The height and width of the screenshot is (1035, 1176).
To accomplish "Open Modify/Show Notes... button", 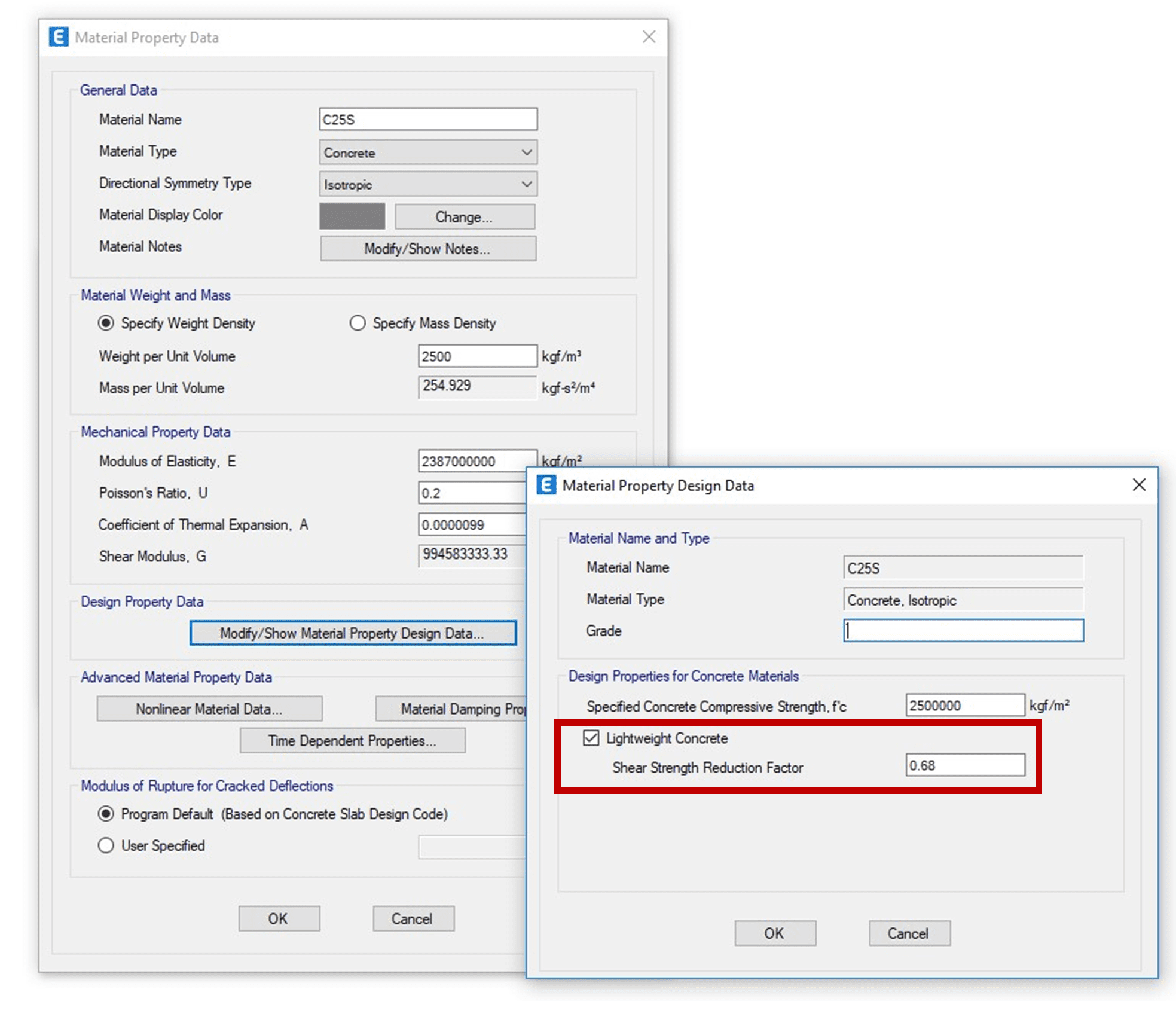I will coord(428,249).
